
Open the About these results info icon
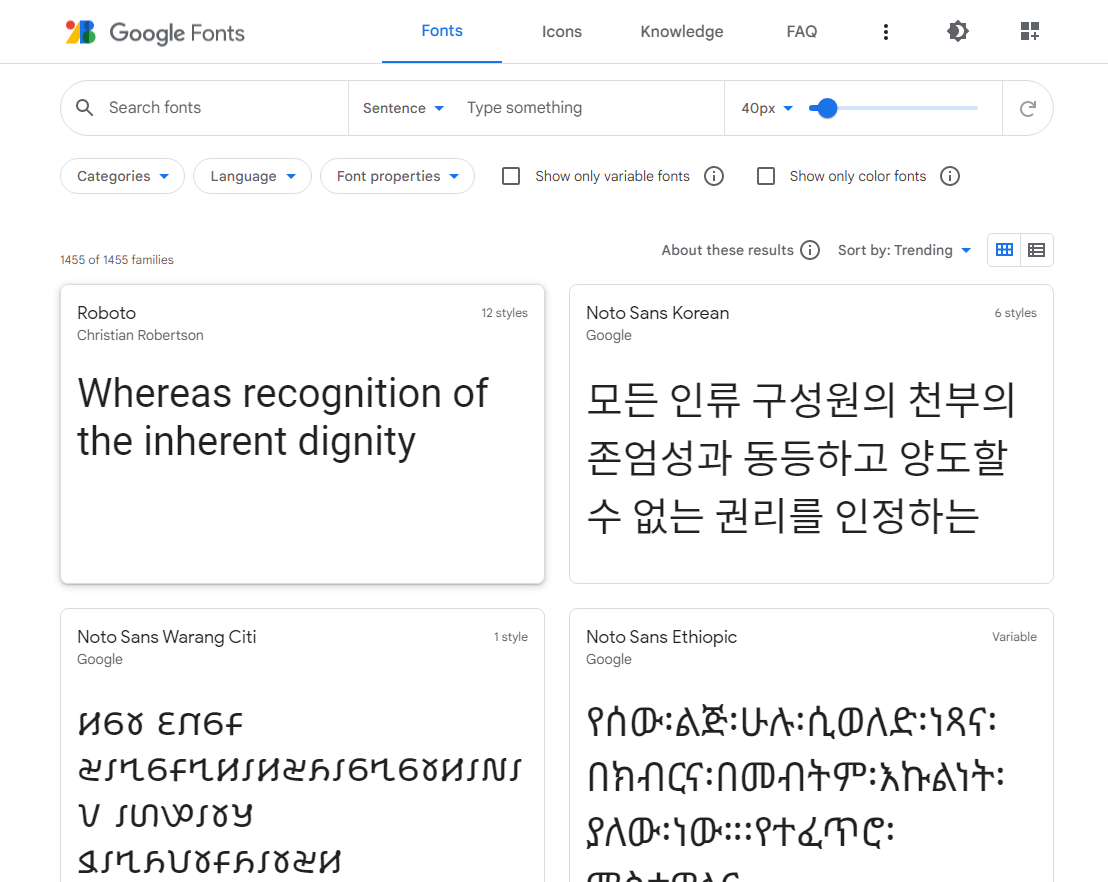click(810, 250)
